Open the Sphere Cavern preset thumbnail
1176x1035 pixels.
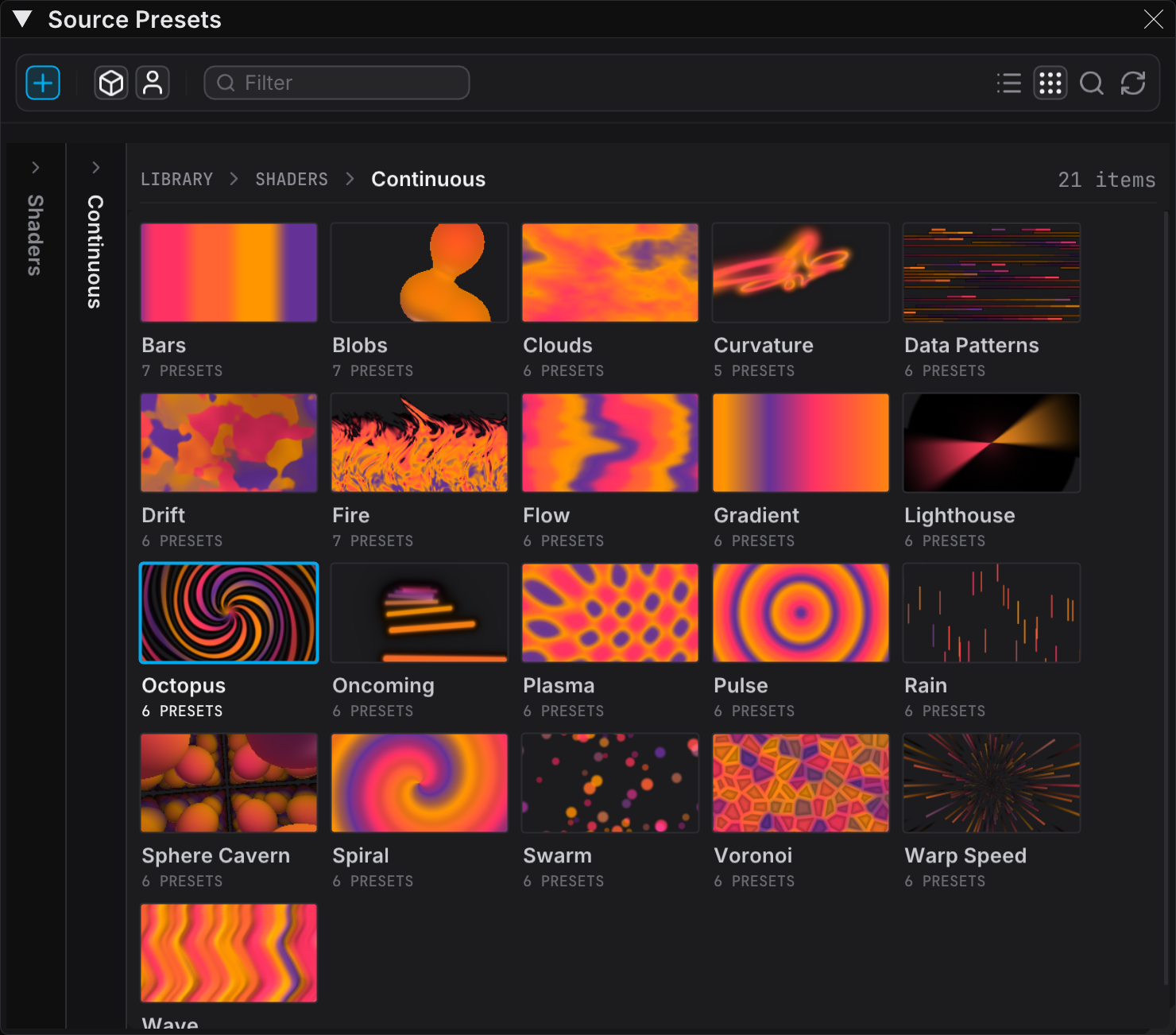[x=229, y=783]
